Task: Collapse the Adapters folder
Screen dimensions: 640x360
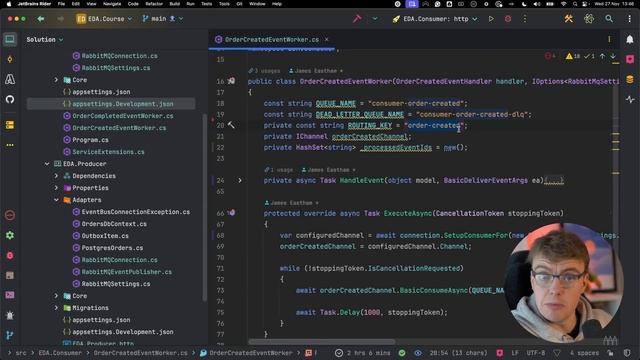Action: tap(56, 200)
